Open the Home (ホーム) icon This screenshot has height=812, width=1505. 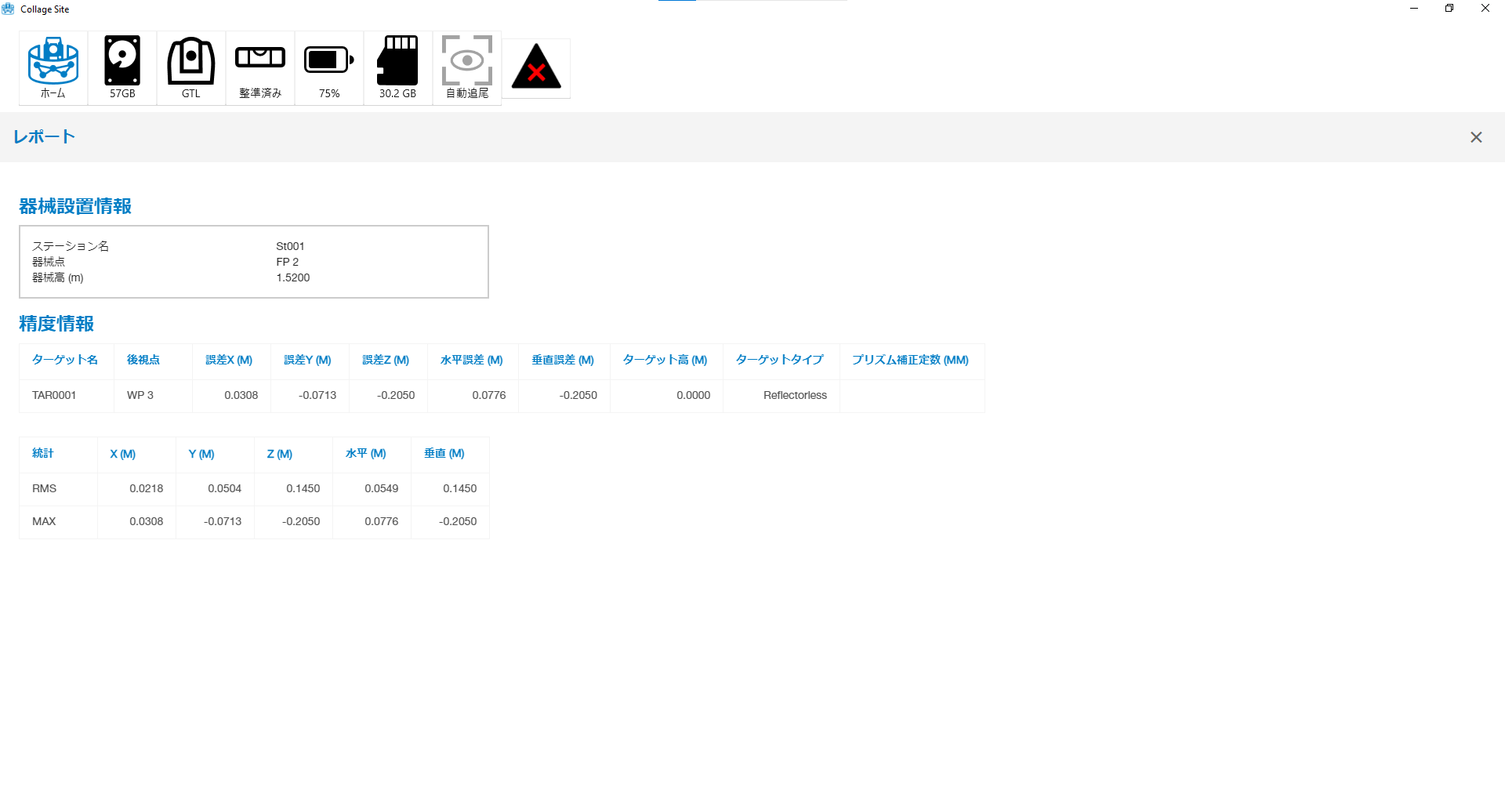(53, 67)
